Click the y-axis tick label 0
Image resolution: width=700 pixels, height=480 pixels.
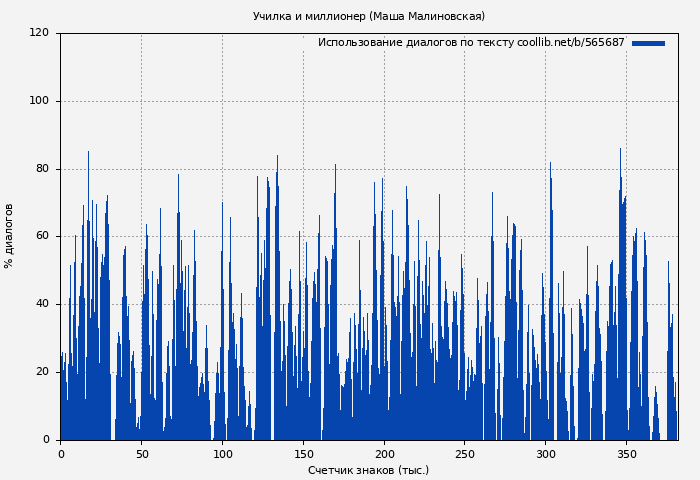46,439
